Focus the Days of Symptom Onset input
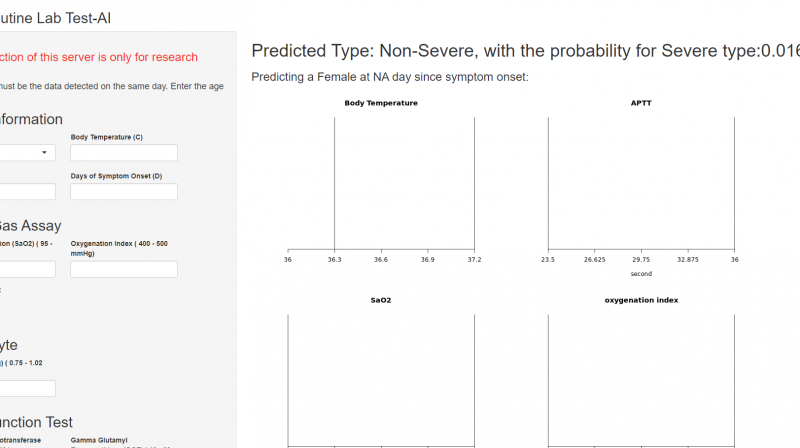 (124, 191)
